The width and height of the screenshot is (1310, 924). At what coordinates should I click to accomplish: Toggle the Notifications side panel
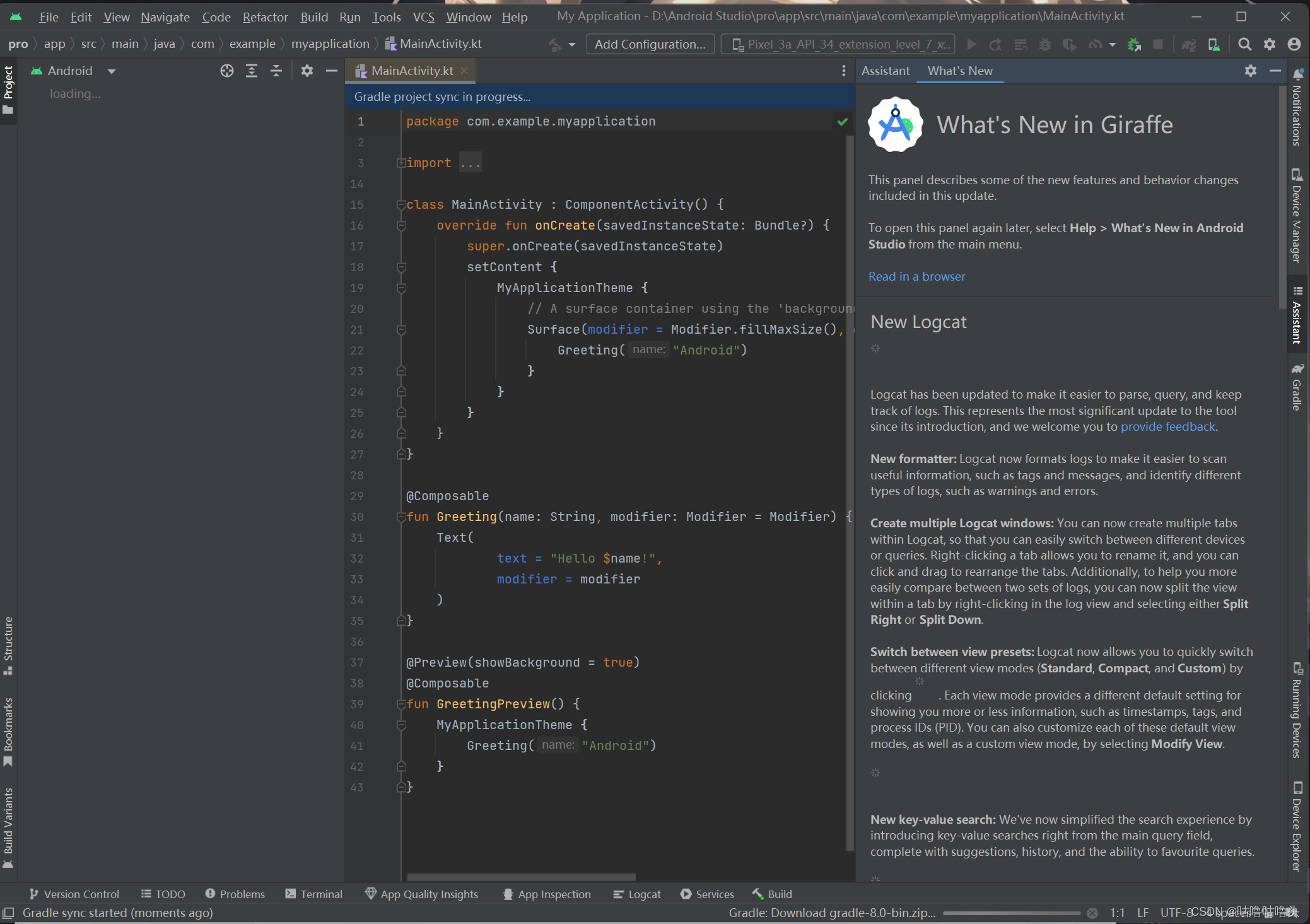[x=1297, y=108]
